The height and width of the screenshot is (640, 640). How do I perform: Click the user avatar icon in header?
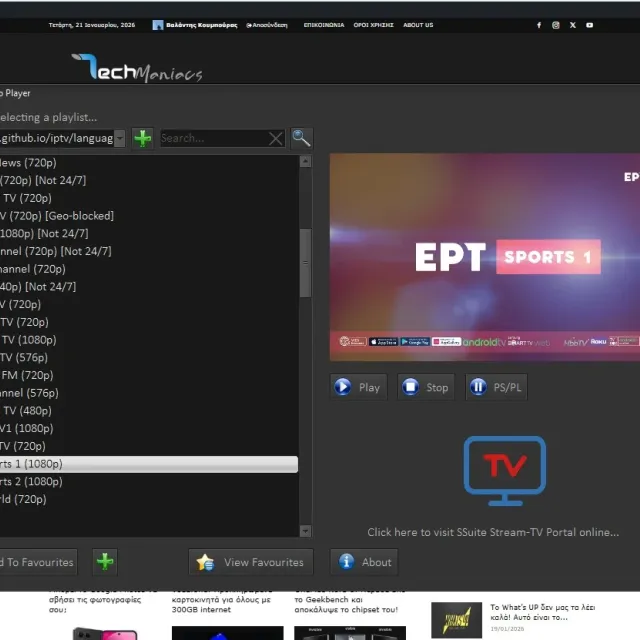[x=158, y=25]
